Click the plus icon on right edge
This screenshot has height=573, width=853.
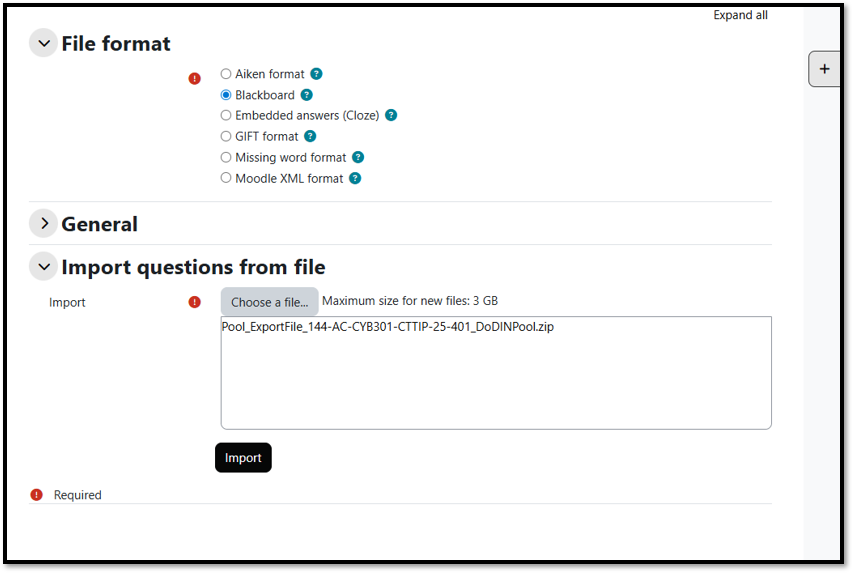824,69
